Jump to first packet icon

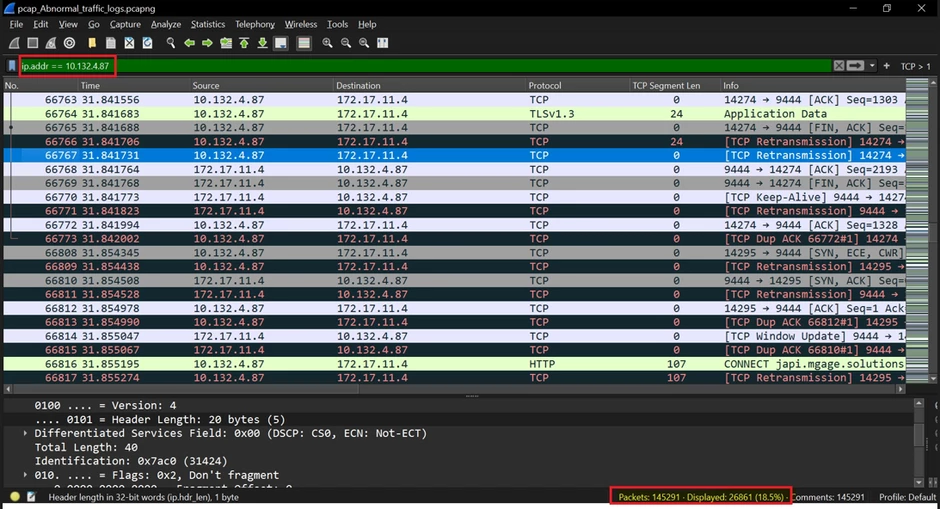(x=244, y=43)
